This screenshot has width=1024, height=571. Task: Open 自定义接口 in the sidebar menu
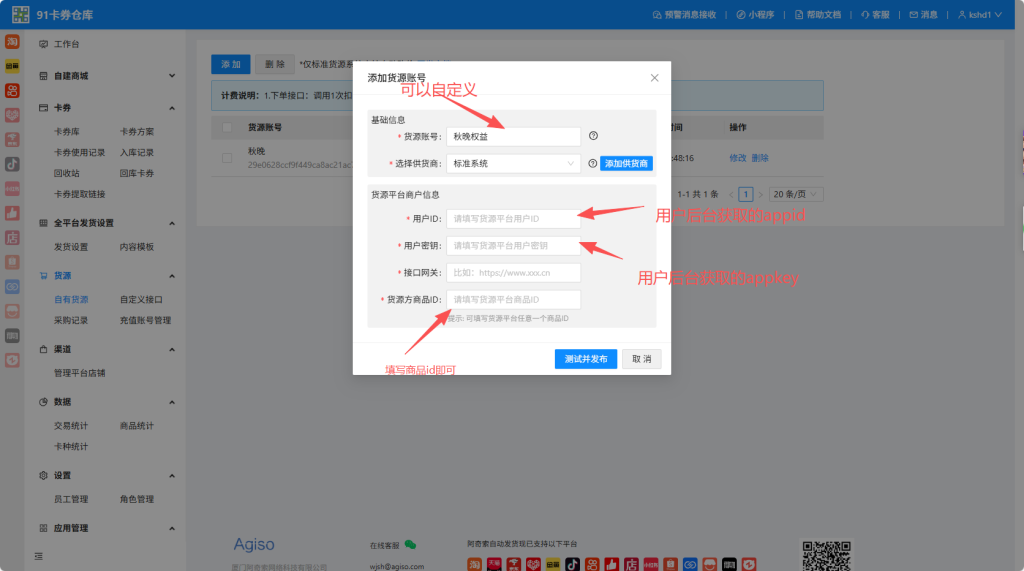[x=141, y=299]
